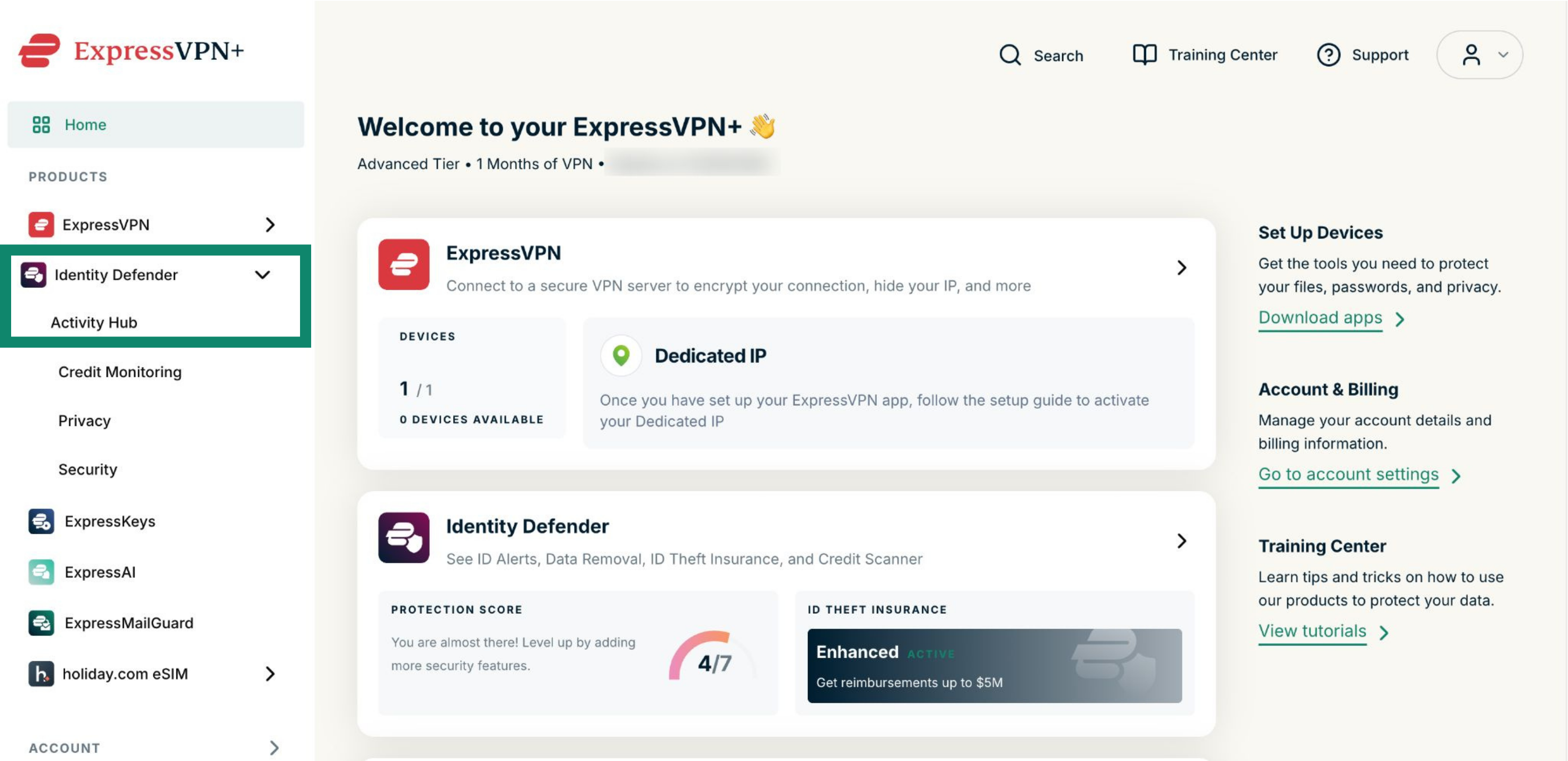Click the Download apps link
1568x761 pixels.
coord(1320,317)
